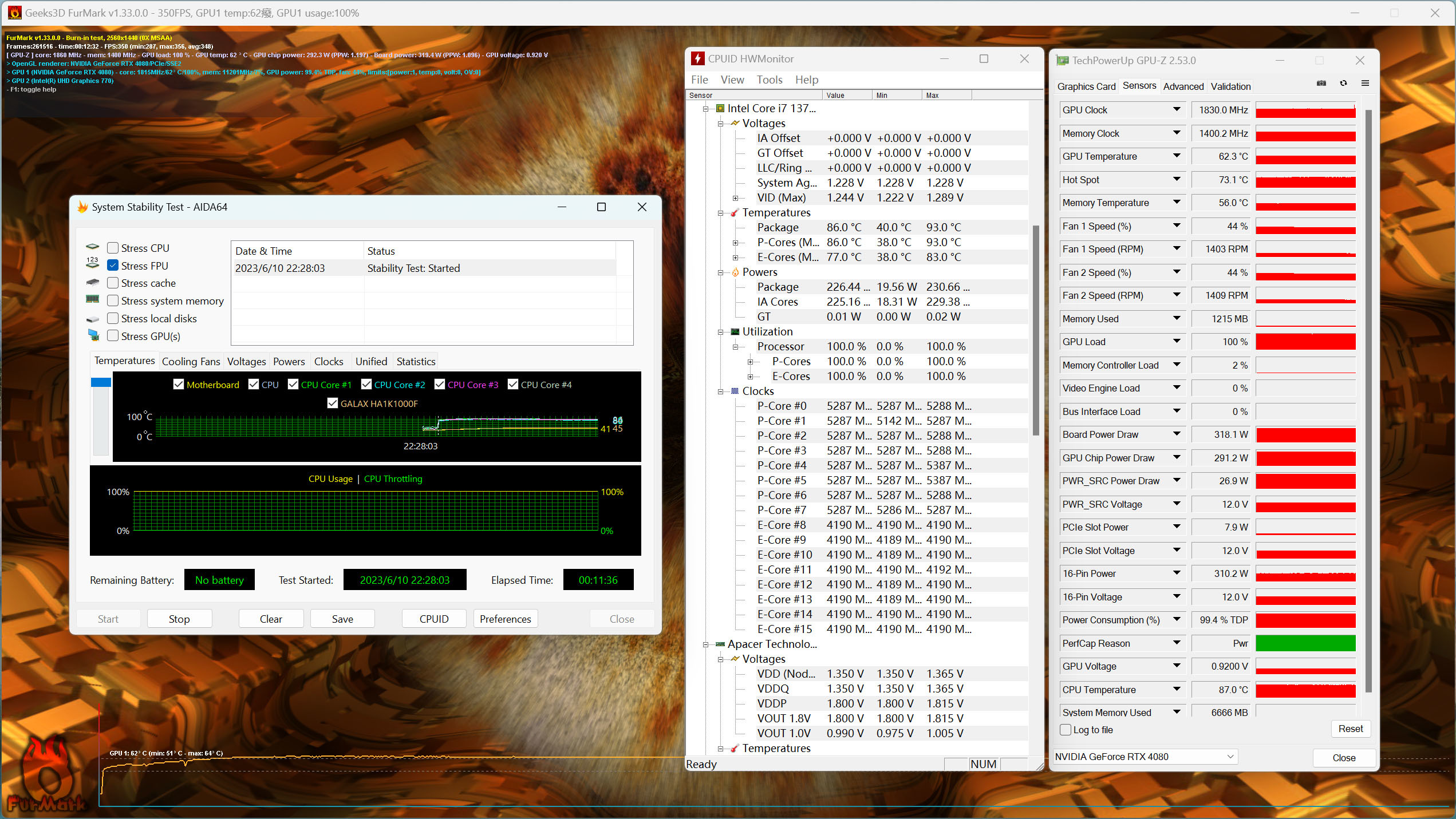Collapse the Clocks tree node in HWMonitor
This screenshot has height=819, width=1456.
coord(721,391)
